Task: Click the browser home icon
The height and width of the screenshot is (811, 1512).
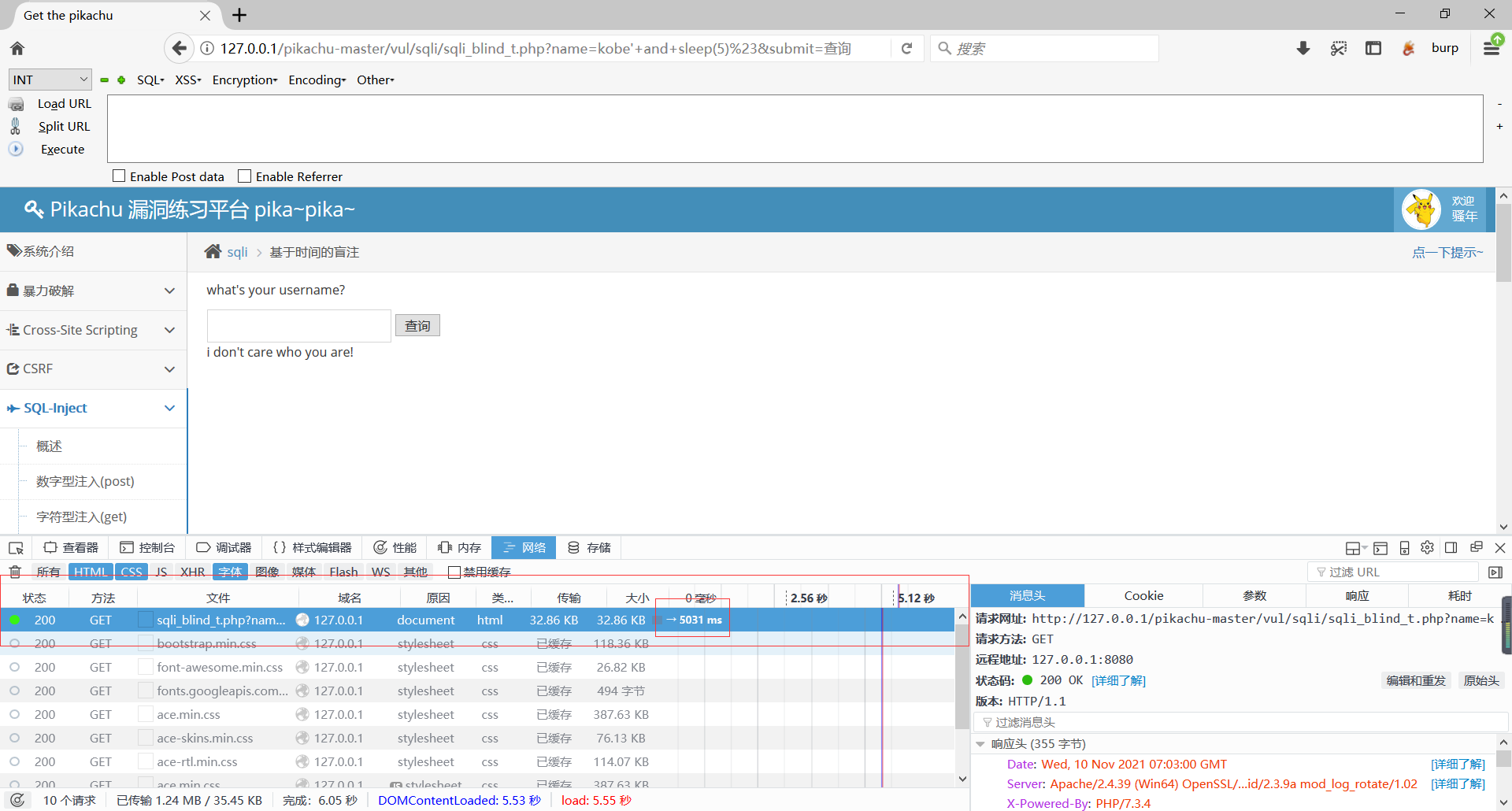Action: [17, 48]
